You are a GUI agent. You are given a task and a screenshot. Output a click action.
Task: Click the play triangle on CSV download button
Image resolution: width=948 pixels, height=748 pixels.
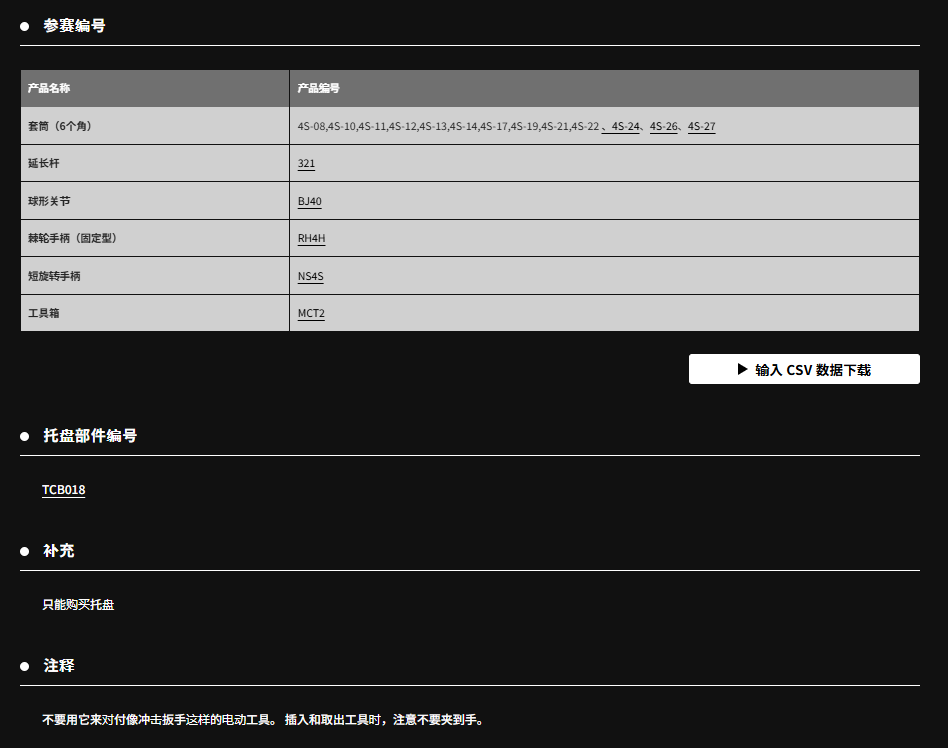coord(742,369)
